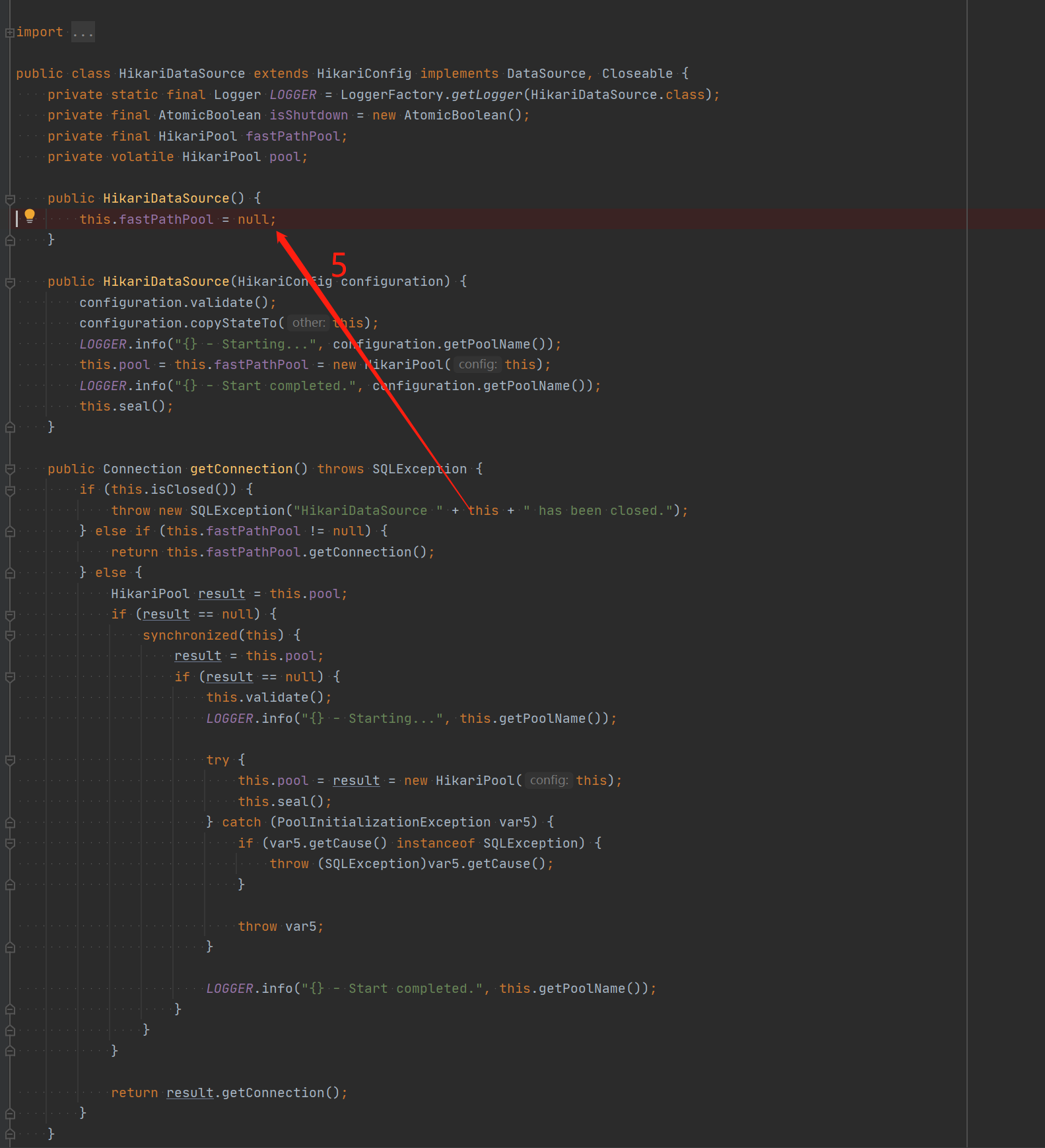Collapse the HikariDataSource(HikariConfig configuration) constructor fold
1045x1148 pixels.
click(10, 282)
